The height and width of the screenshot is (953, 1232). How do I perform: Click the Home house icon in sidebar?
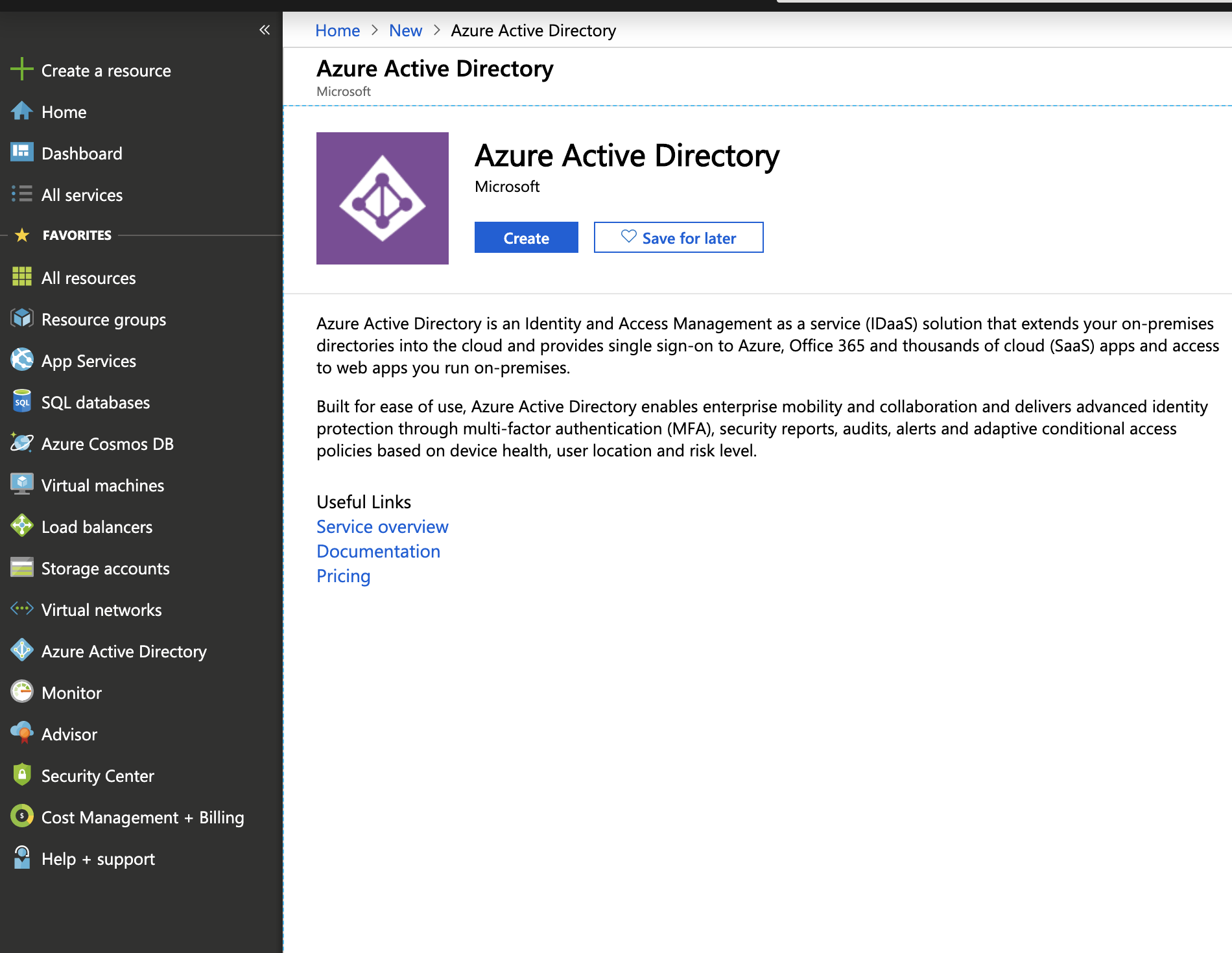coord(22,111)
